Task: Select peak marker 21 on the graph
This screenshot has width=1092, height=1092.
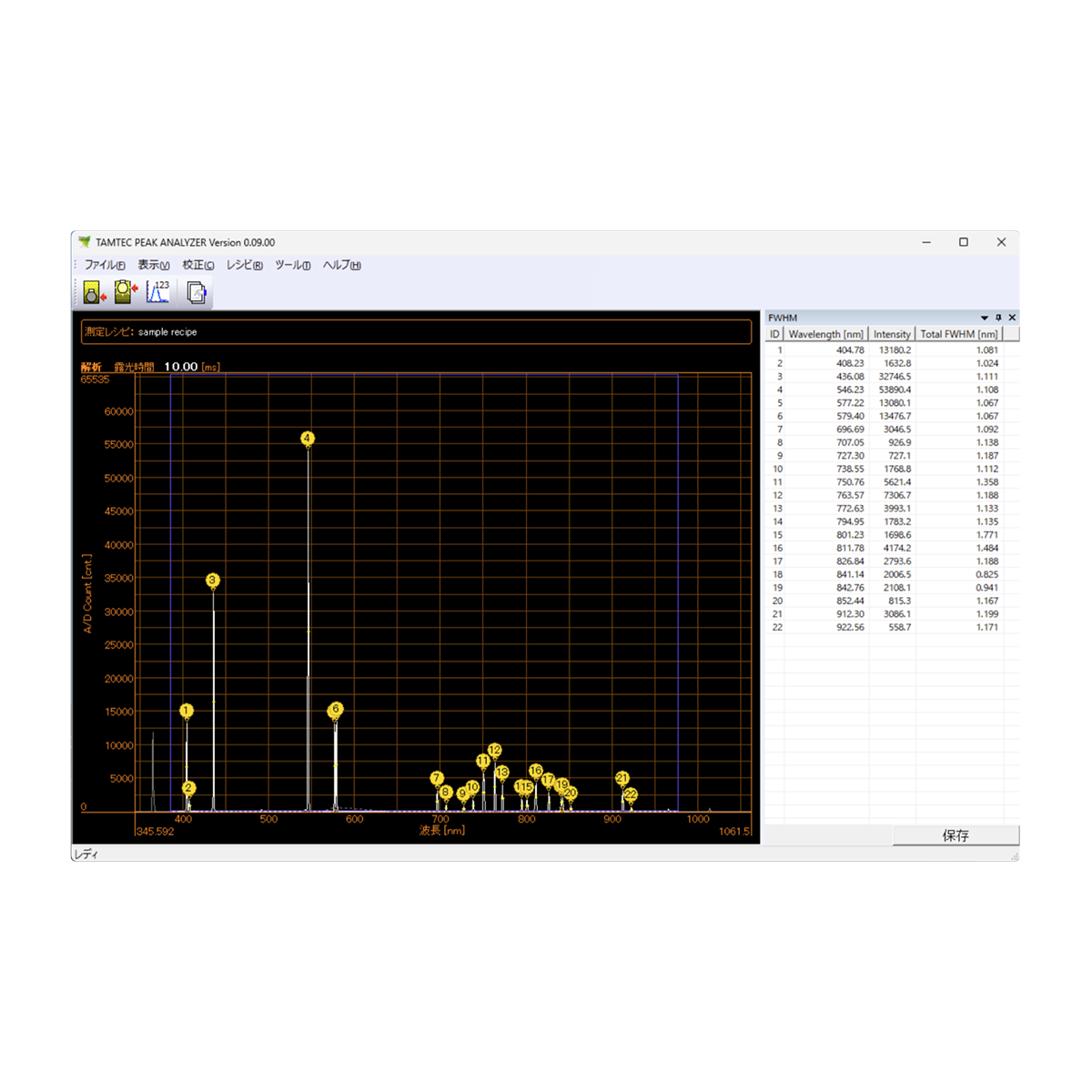Action: coord(622,778)
